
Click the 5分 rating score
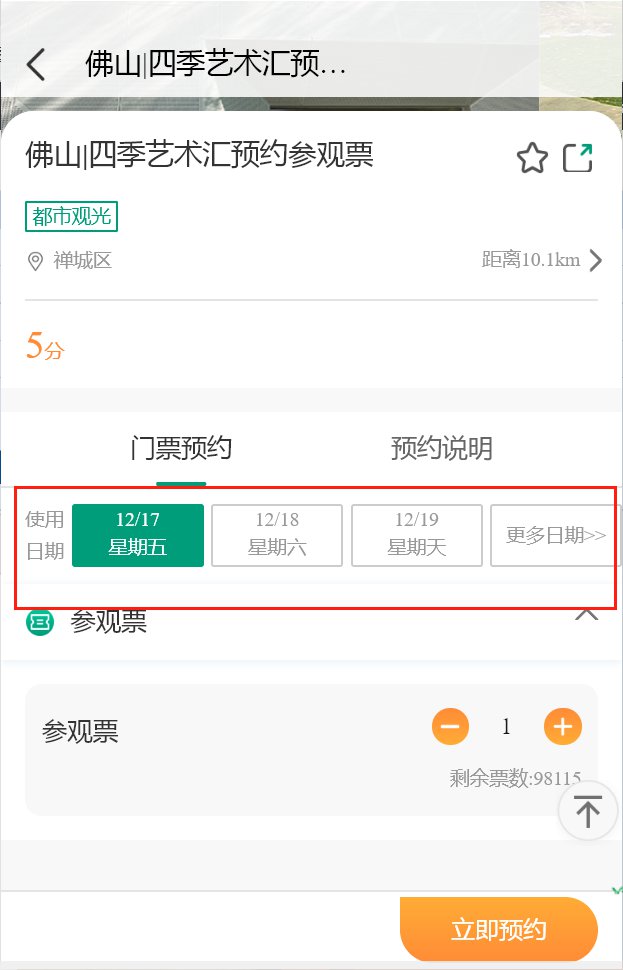pos(45,346)
